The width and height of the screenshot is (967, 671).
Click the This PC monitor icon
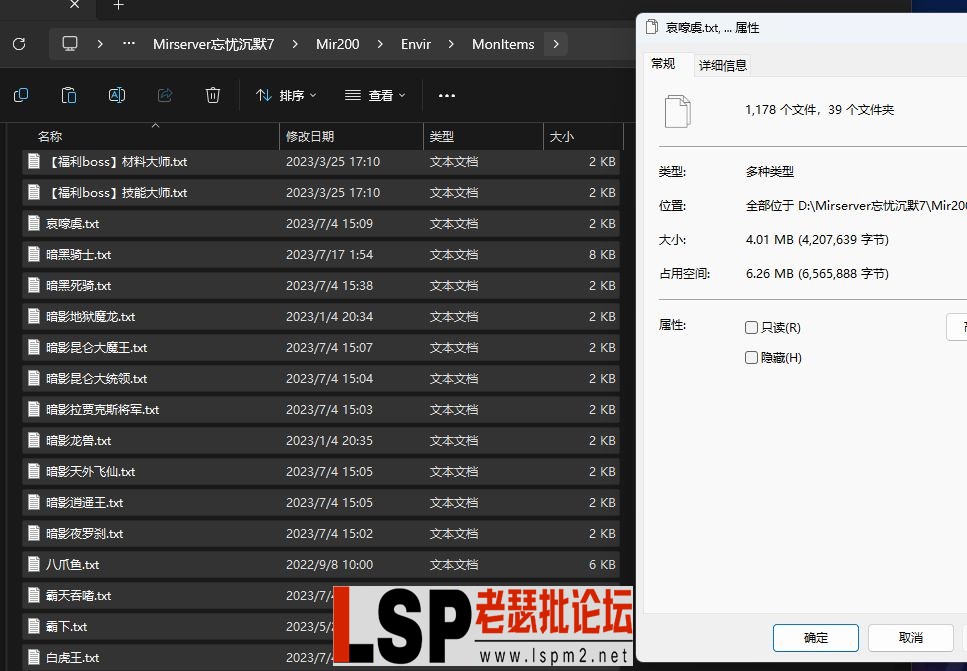pyautogui.click(x=70, y=44)
